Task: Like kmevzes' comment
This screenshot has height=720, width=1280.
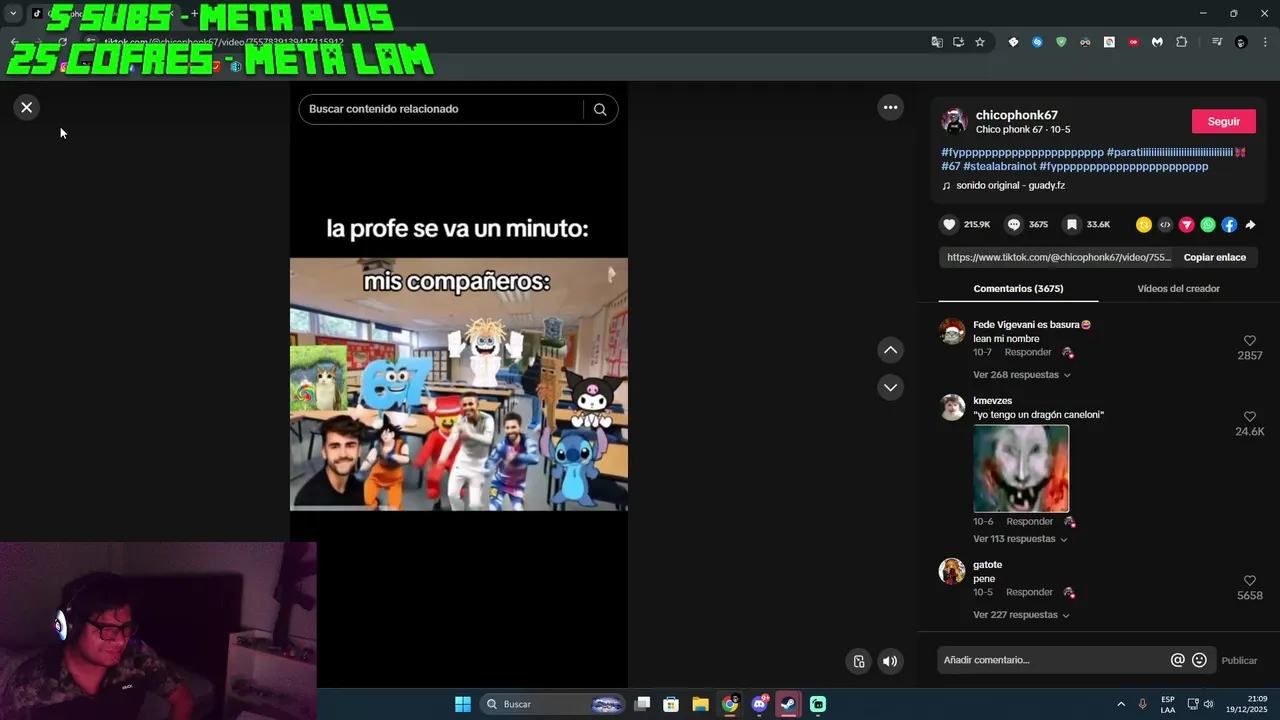Action: pyautogui.click(x=1249, y=416)
